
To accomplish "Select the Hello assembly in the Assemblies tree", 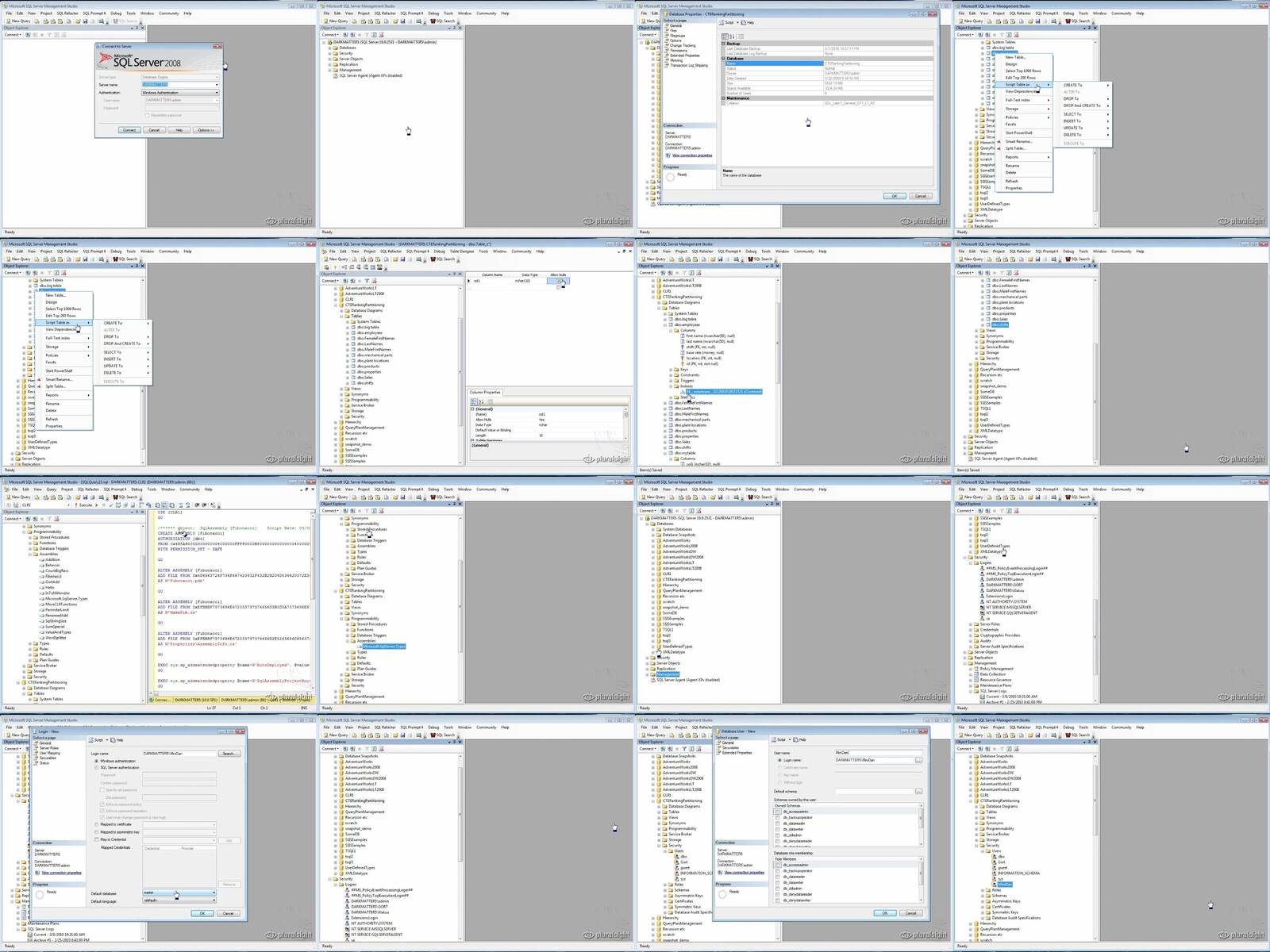I will (50, 587).
